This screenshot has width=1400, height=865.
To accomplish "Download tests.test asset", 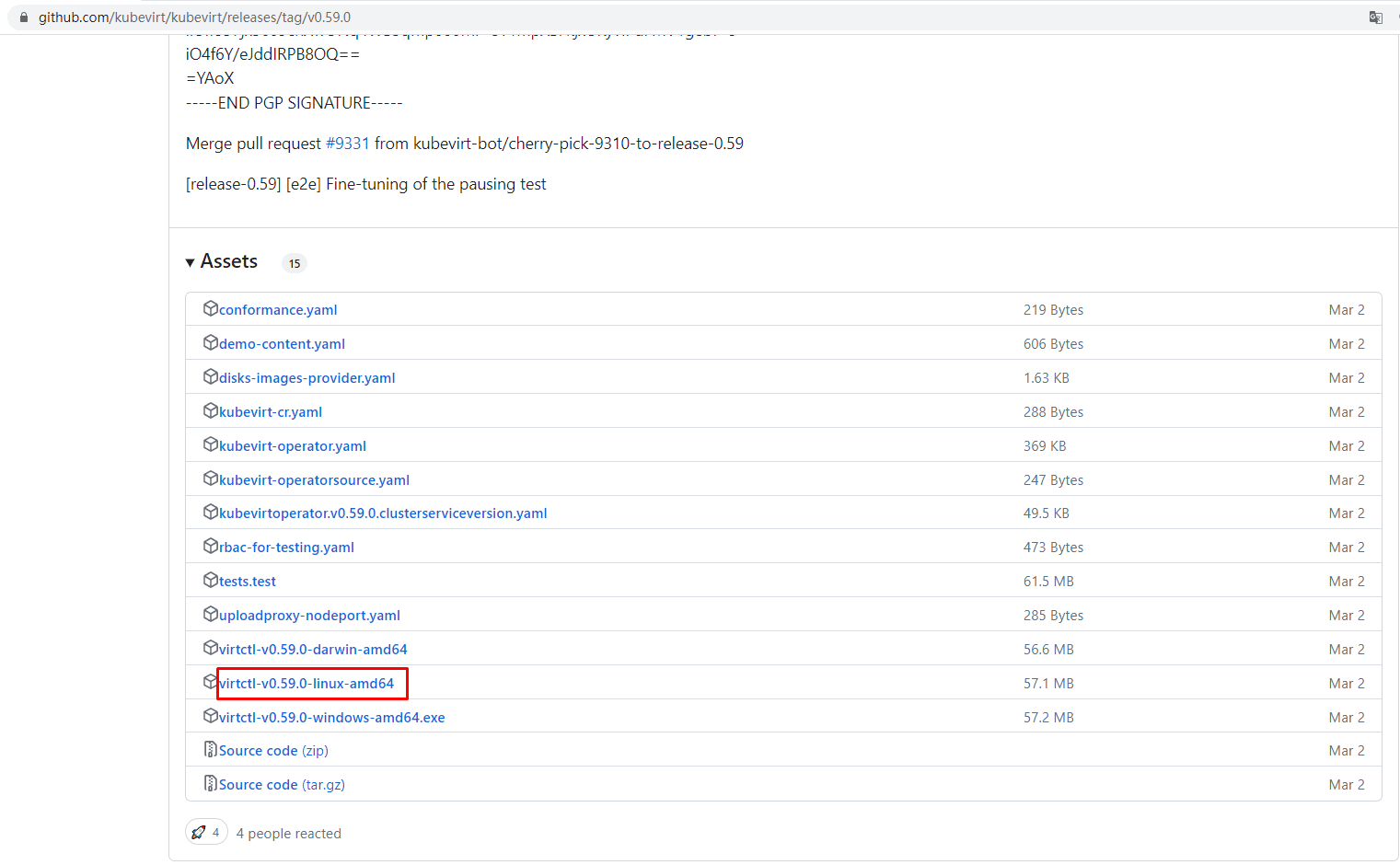I will 248,582.
